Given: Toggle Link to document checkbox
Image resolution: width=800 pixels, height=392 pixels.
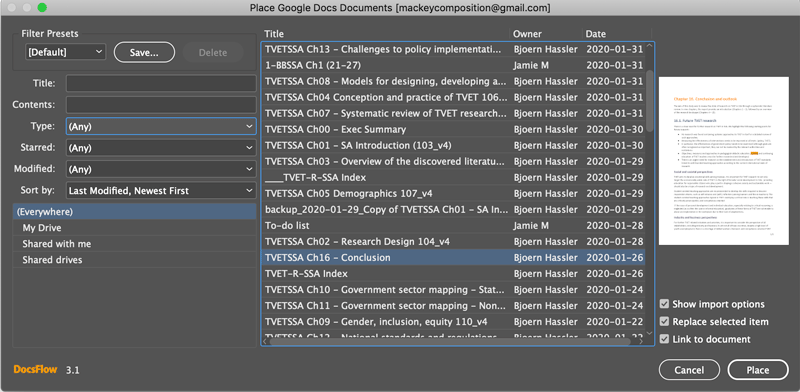Looking at the screenshot, I should tap(664, 339).
